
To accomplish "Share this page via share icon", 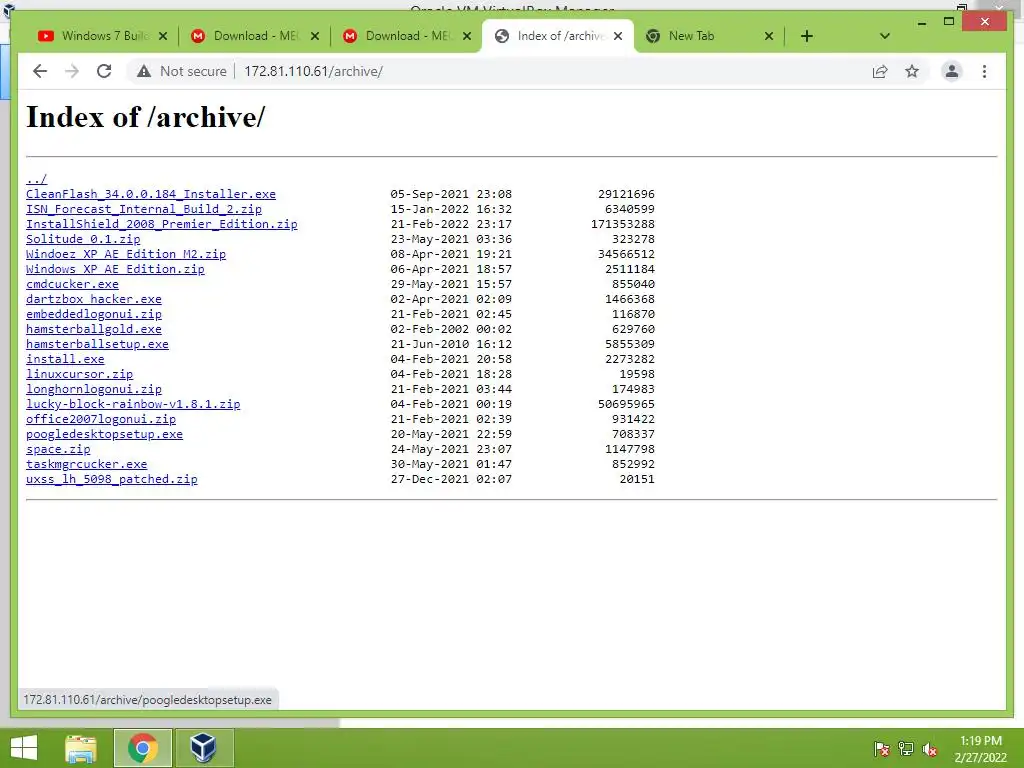I will click(880, 71).
